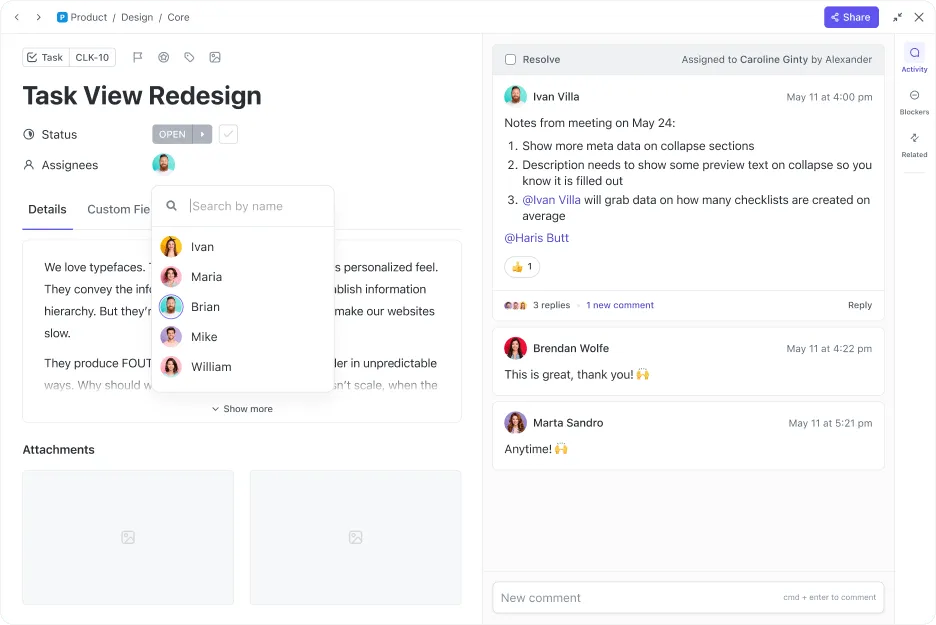Open the Core breadcrumb

coord(178,17)
